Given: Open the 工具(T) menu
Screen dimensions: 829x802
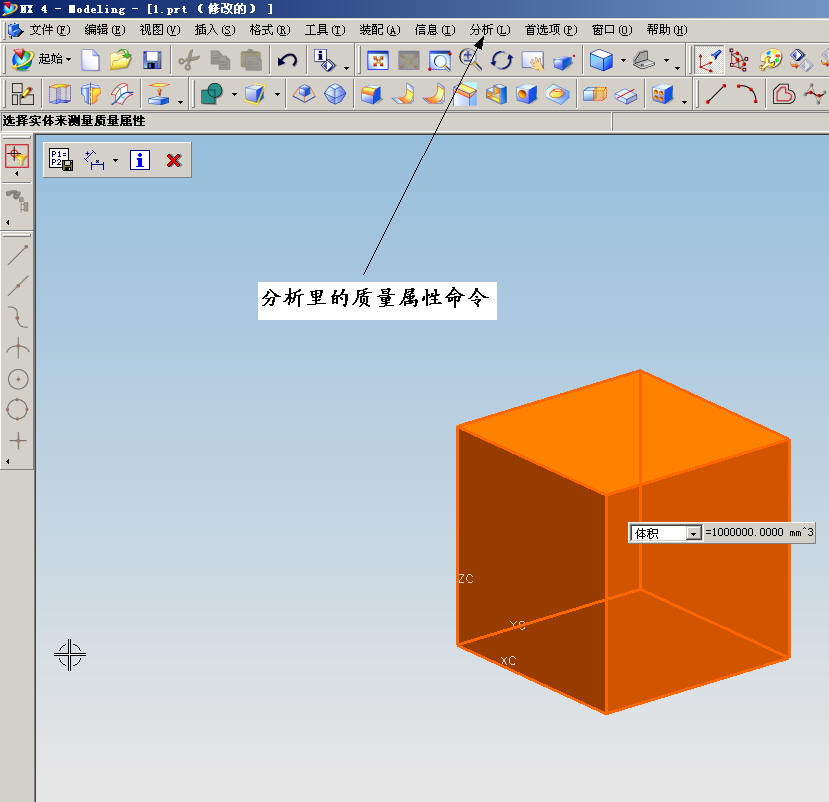Looking at the screenshot, I should [x=325, y=30].
